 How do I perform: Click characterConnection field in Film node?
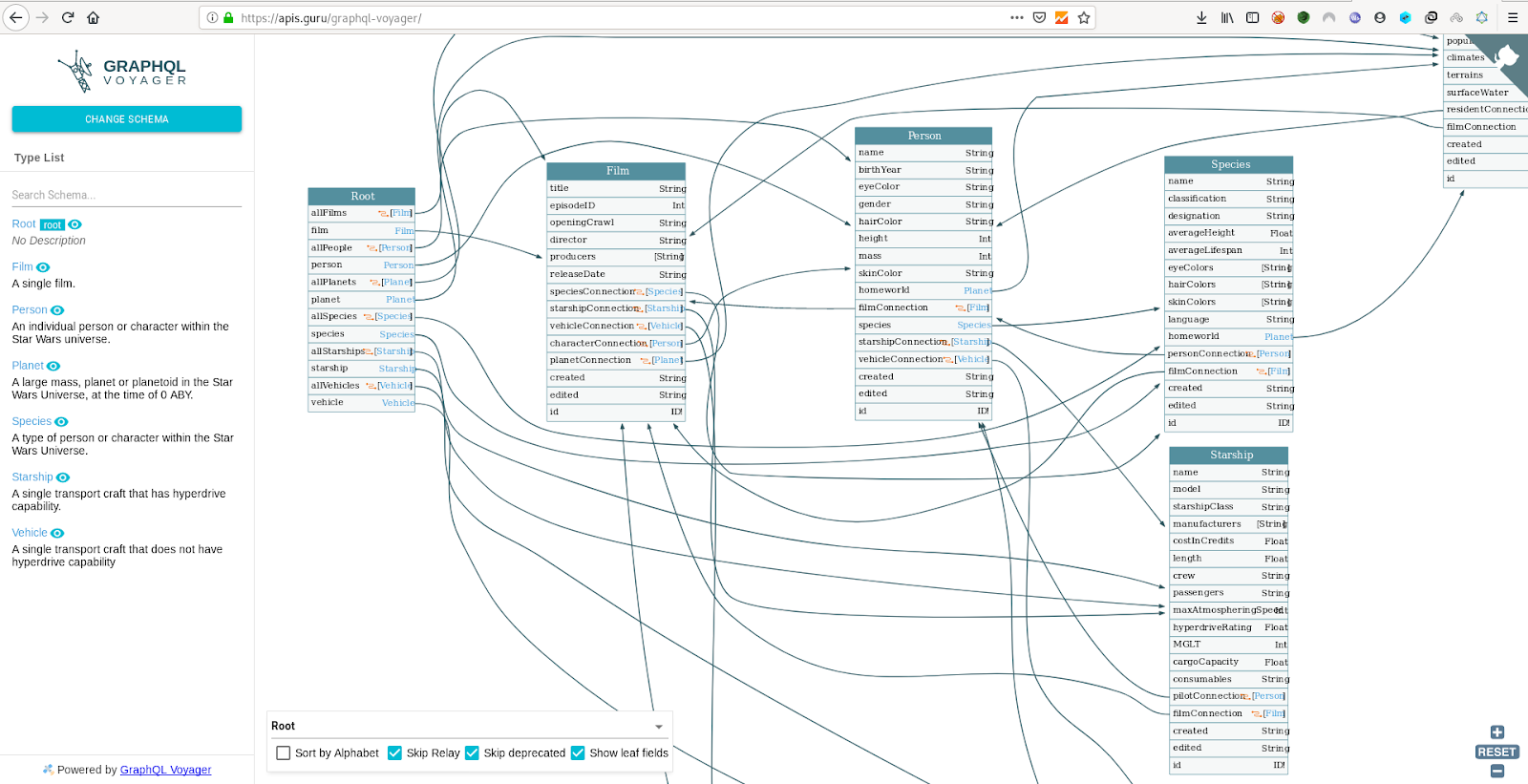[616, 343]
